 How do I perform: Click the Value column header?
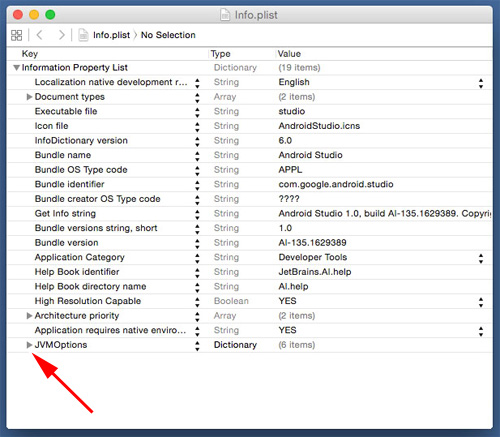pos(289,54)
